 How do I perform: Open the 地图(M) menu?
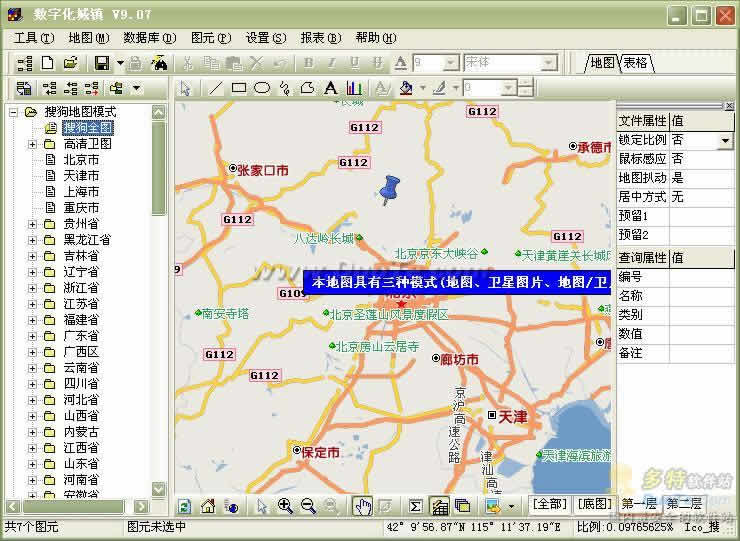point(88,38)
